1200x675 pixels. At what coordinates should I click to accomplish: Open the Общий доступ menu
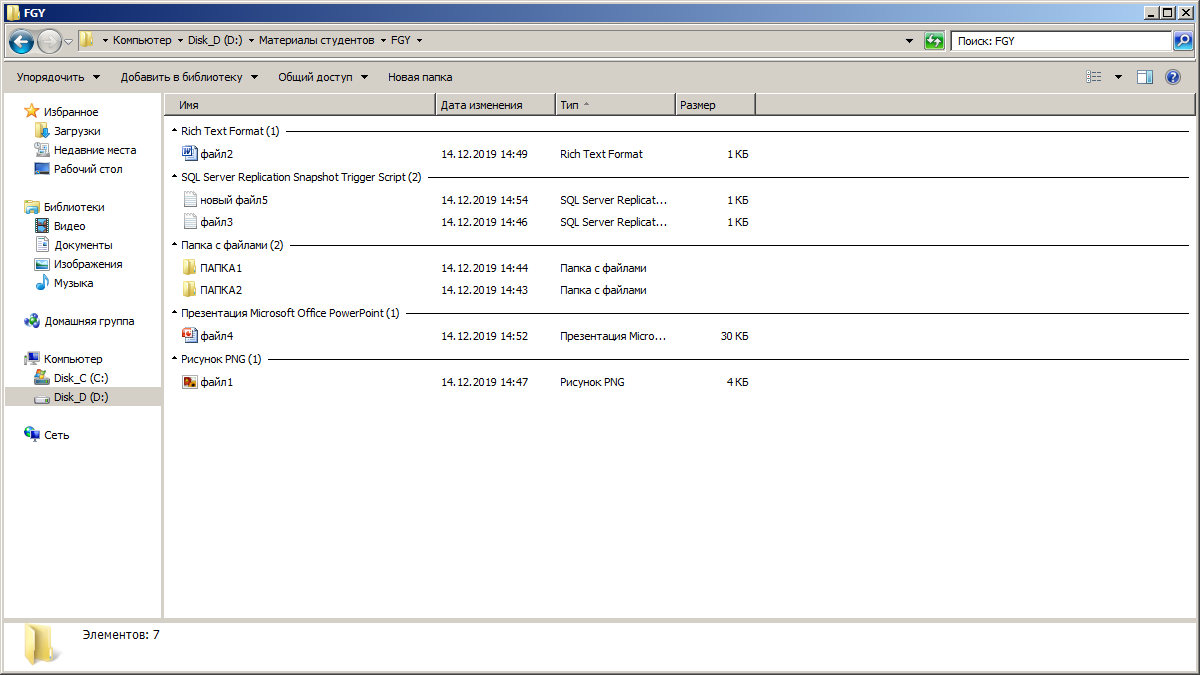[323, 77]
